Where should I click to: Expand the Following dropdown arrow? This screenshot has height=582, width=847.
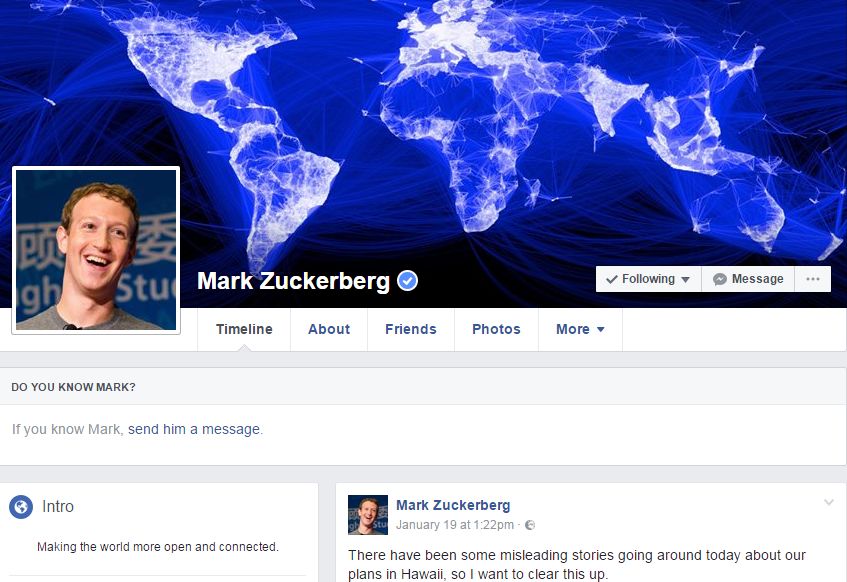pos(685,279)
